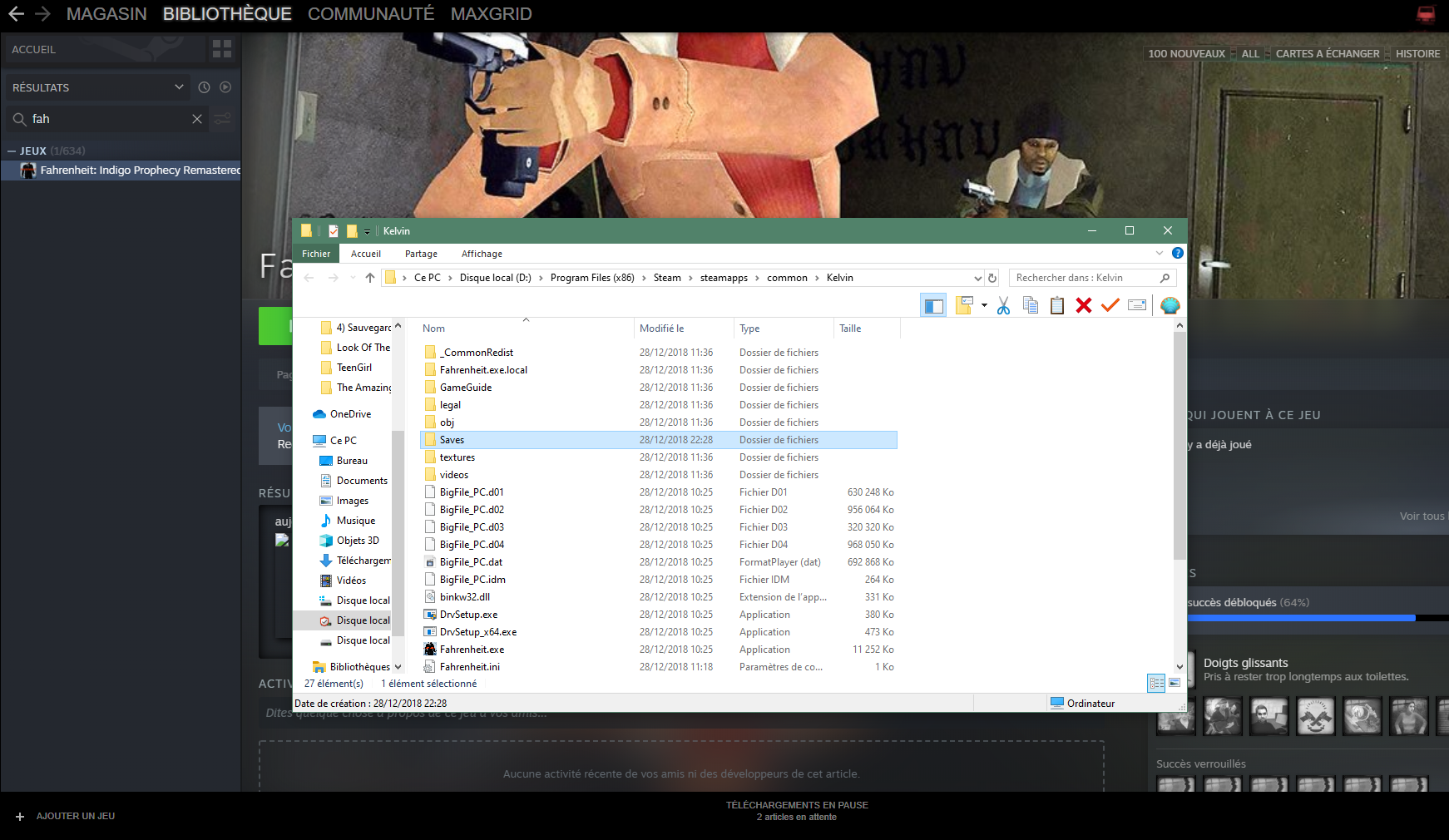
Task: Open the New folder dropdown arrow
Action: pyautogui.click(x=984, y=305)
